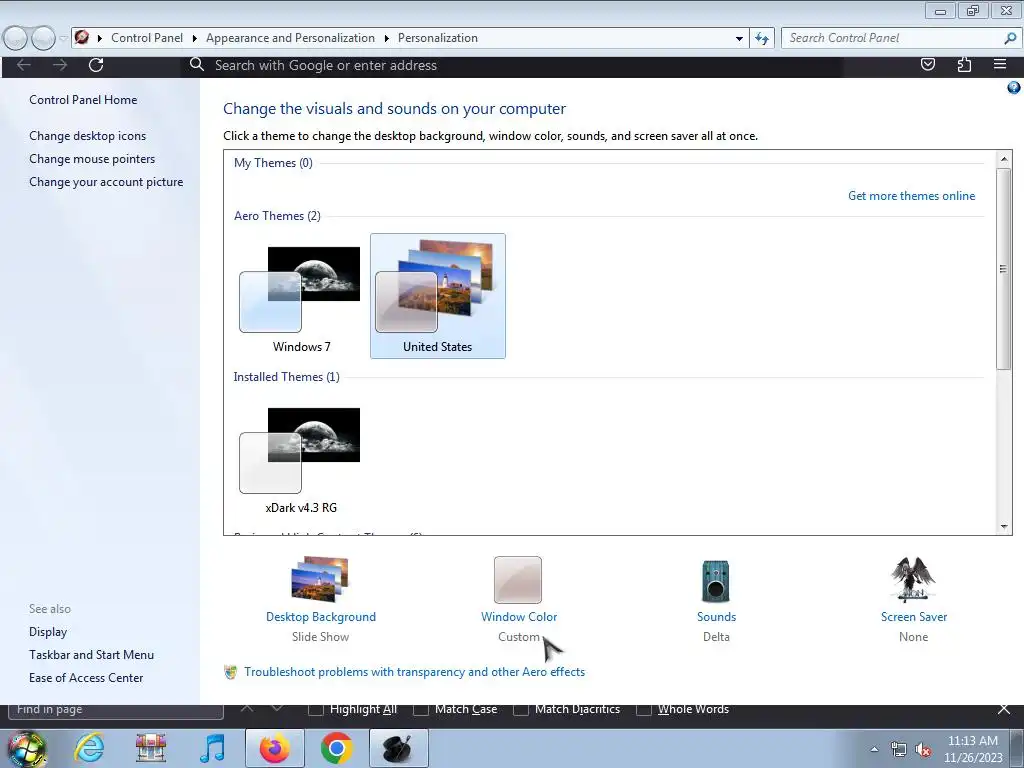
Task: Click the themes list scroll up arrow
Action: 1004,159
